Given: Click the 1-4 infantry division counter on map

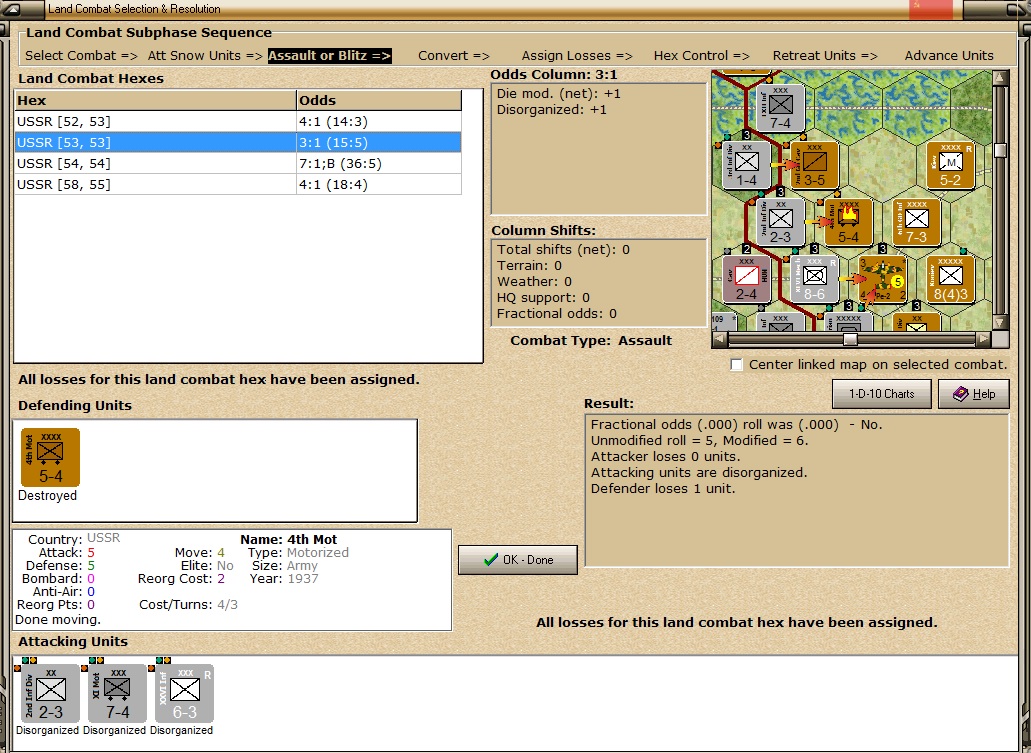Looking at the screenshot, I should [x=746, y=165].
